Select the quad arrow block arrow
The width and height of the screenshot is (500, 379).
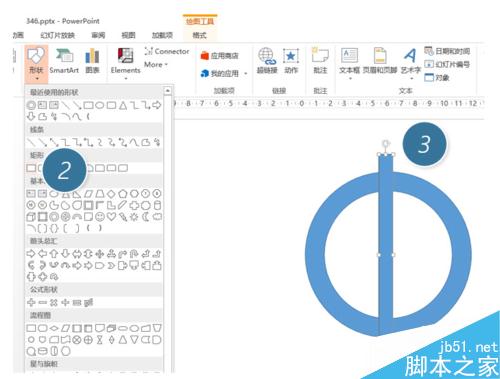click(100, 254)
